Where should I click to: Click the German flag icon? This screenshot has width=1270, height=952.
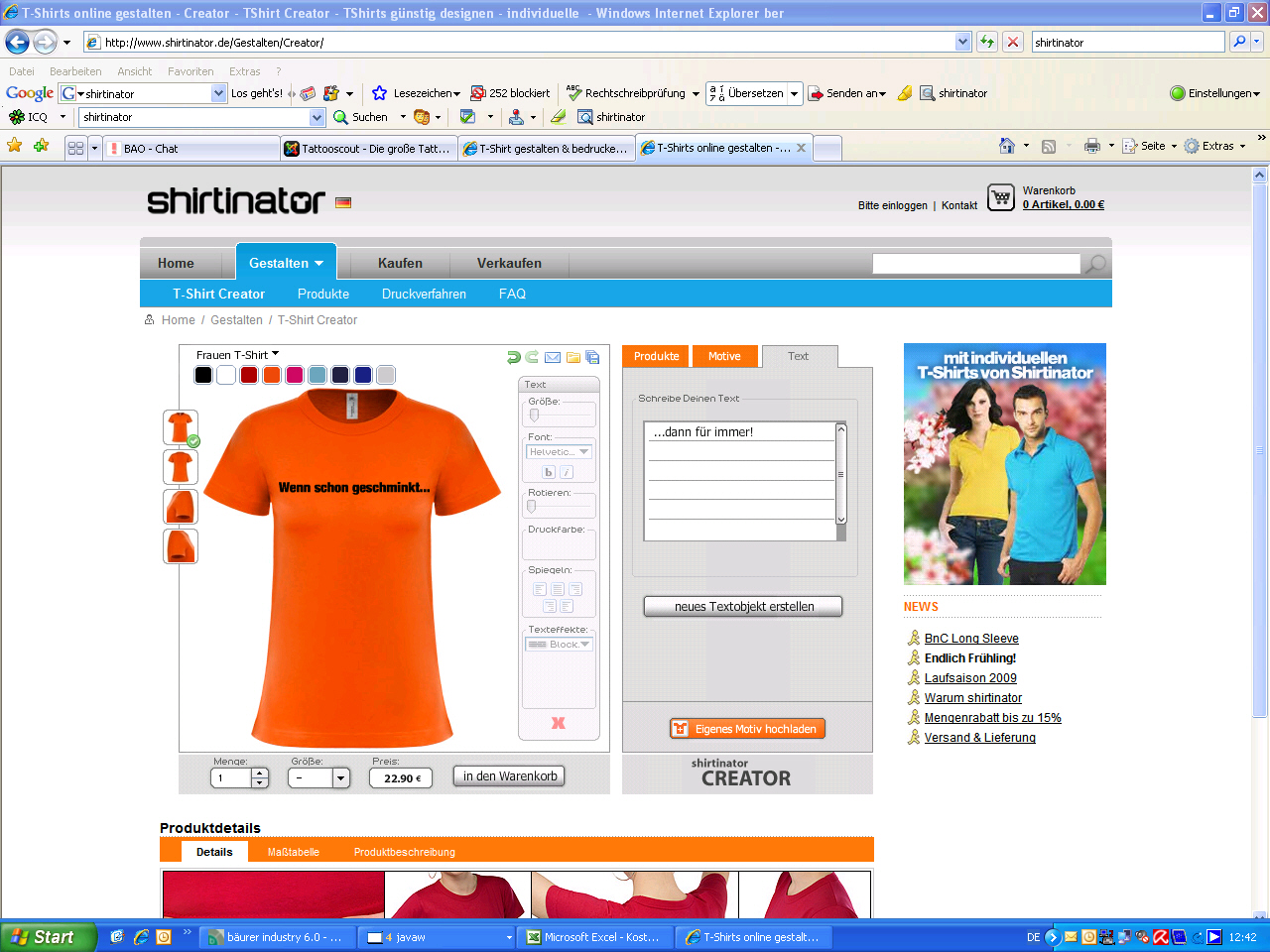(343, 202)
